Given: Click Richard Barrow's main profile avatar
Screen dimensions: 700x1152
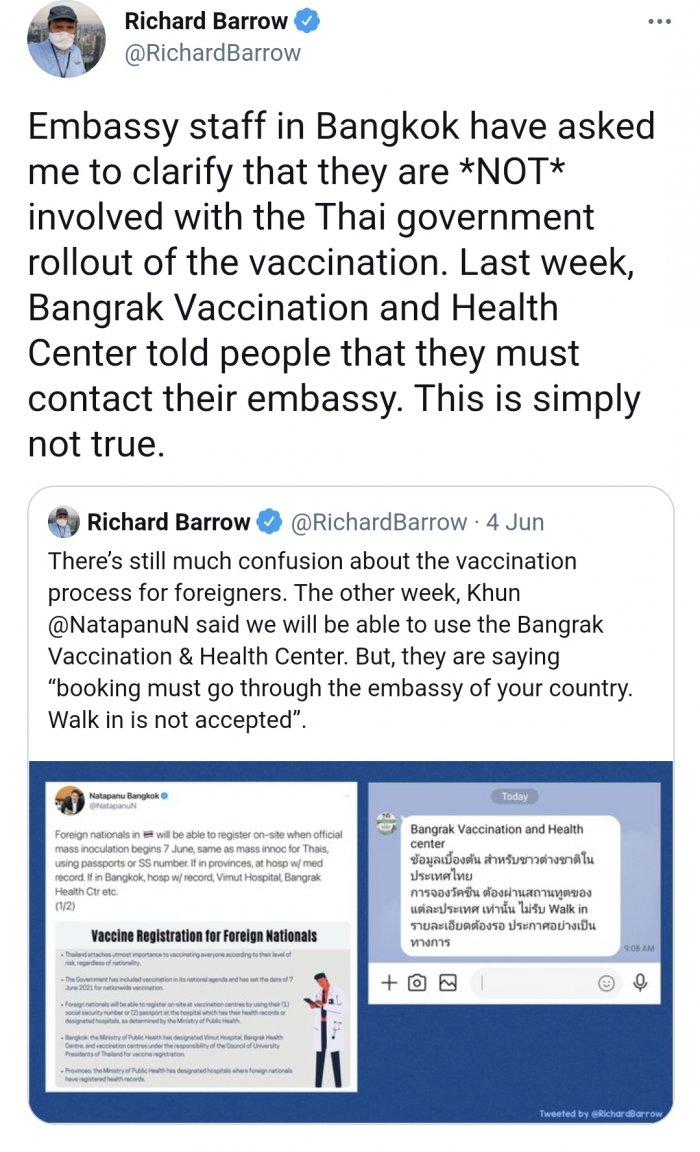Looking at the screenshot, I should click(65, 40).
